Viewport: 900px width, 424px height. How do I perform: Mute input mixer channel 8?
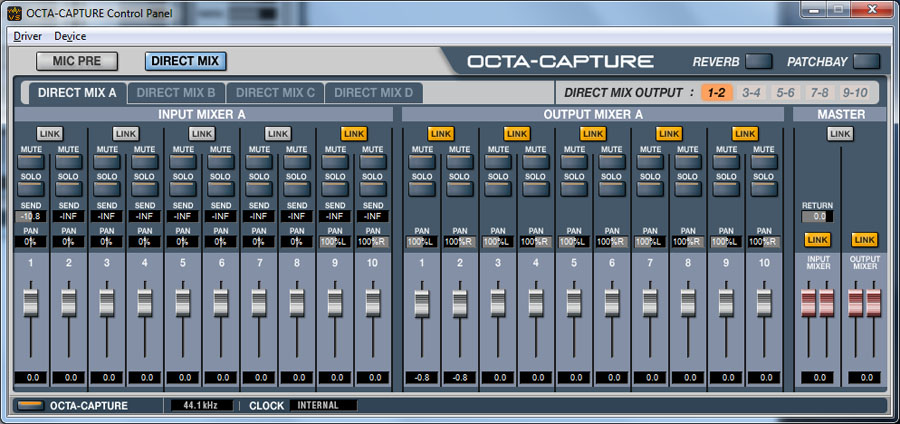coord(296,161)
